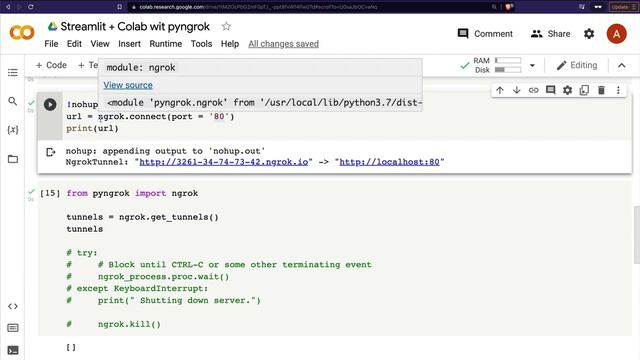Open the find and replace search icon
The height and width of the screenshot is (360, 640).
pos(13,101)
